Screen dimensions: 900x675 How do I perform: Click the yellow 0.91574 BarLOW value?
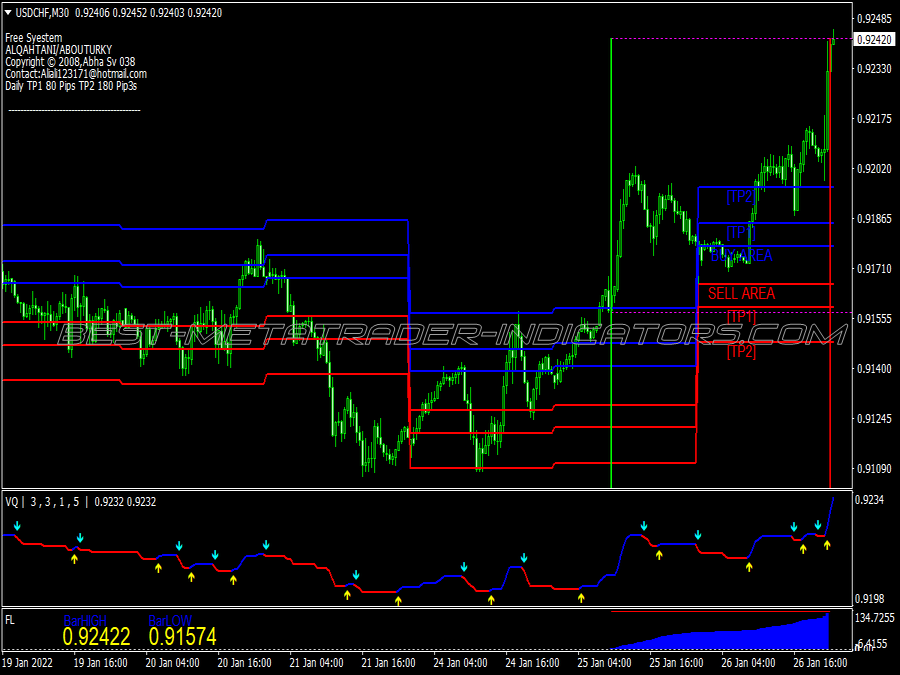pyautogui.click(x=183, y=637)
